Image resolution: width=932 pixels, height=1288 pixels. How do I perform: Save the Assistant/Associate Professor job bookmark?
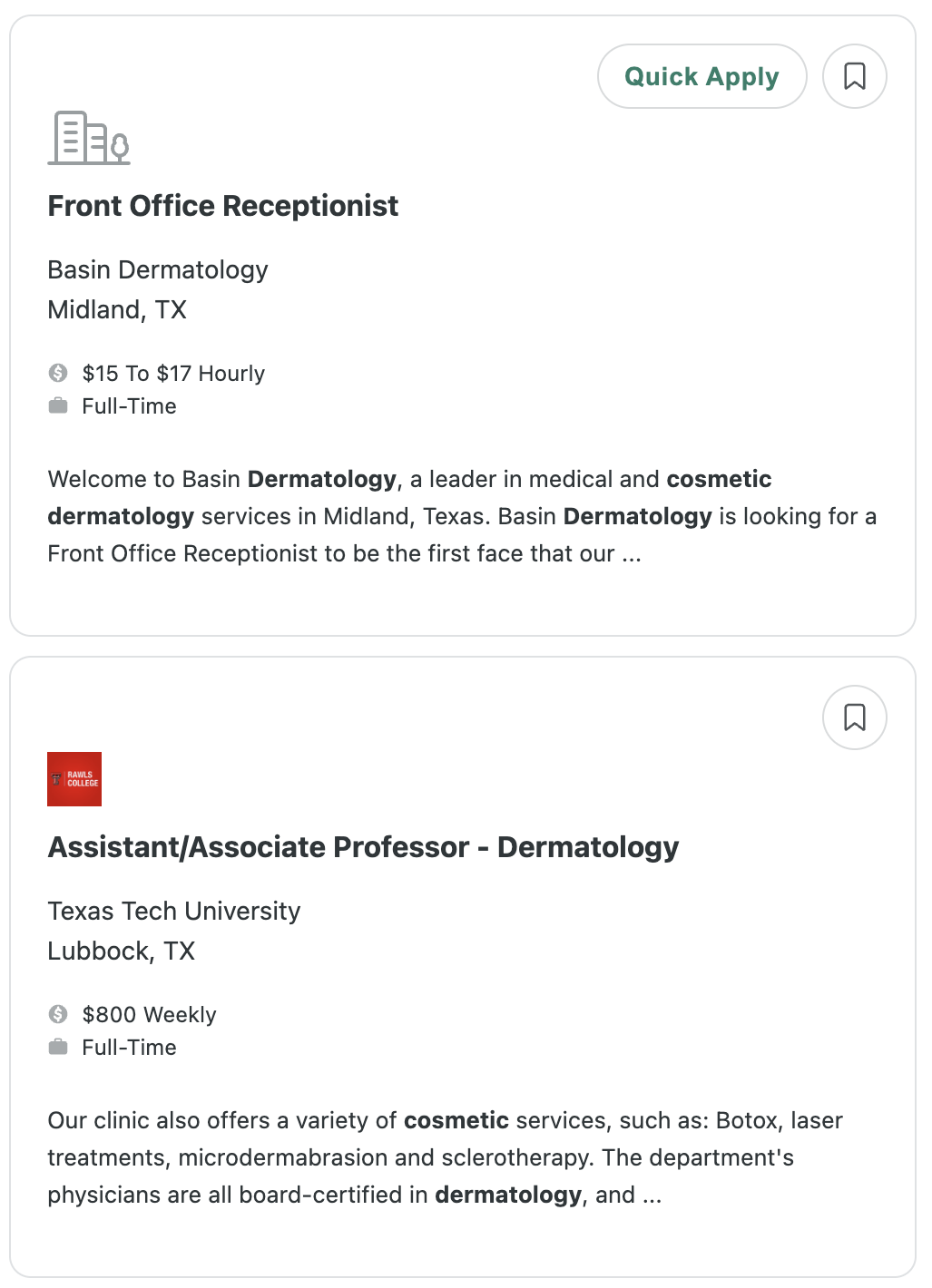click(x=854, y=717)
